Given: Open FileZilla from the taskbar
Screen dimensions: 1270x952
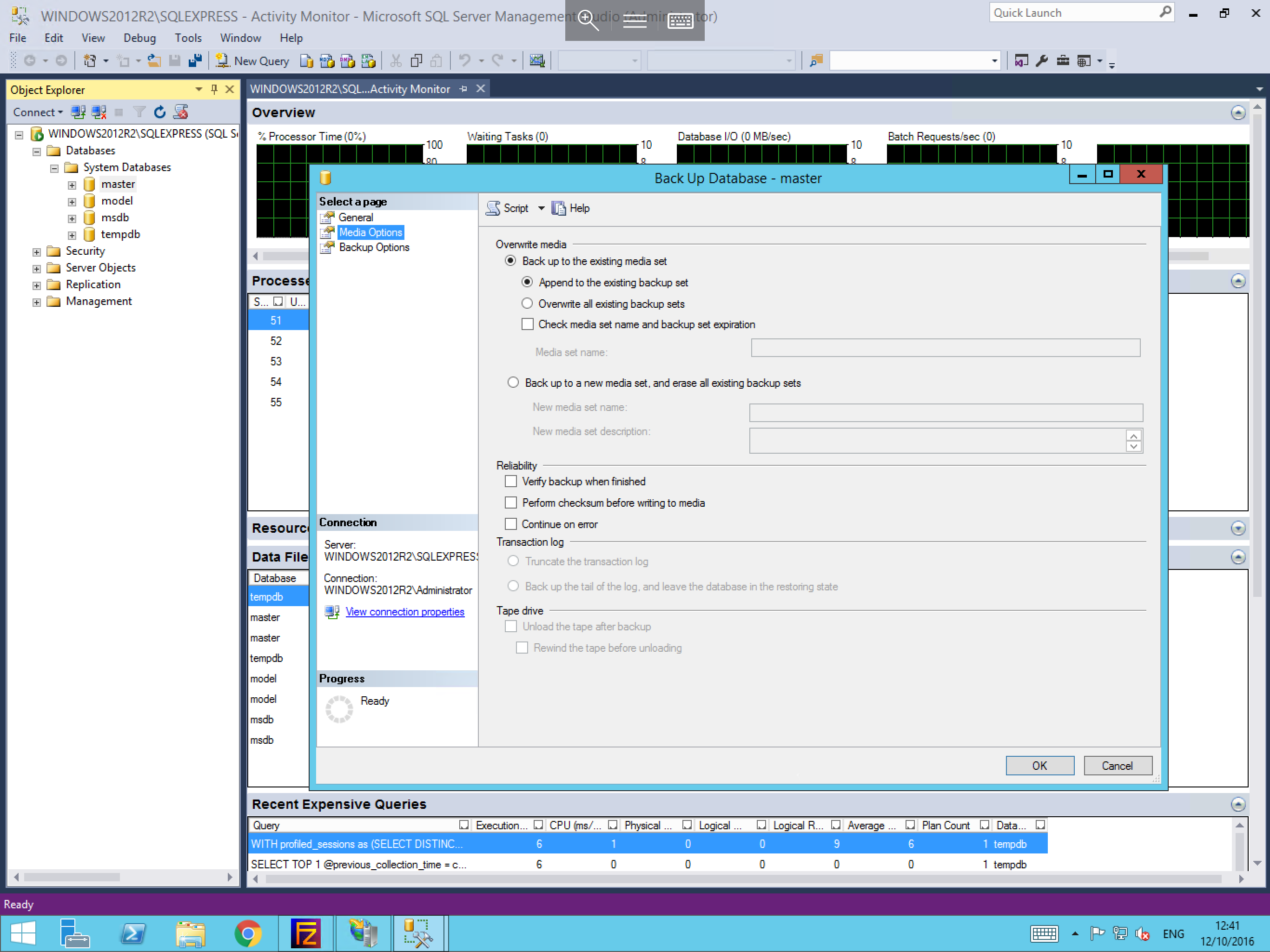Looking at the screenshot, I should pyautogui.click(x=306, y=933).
